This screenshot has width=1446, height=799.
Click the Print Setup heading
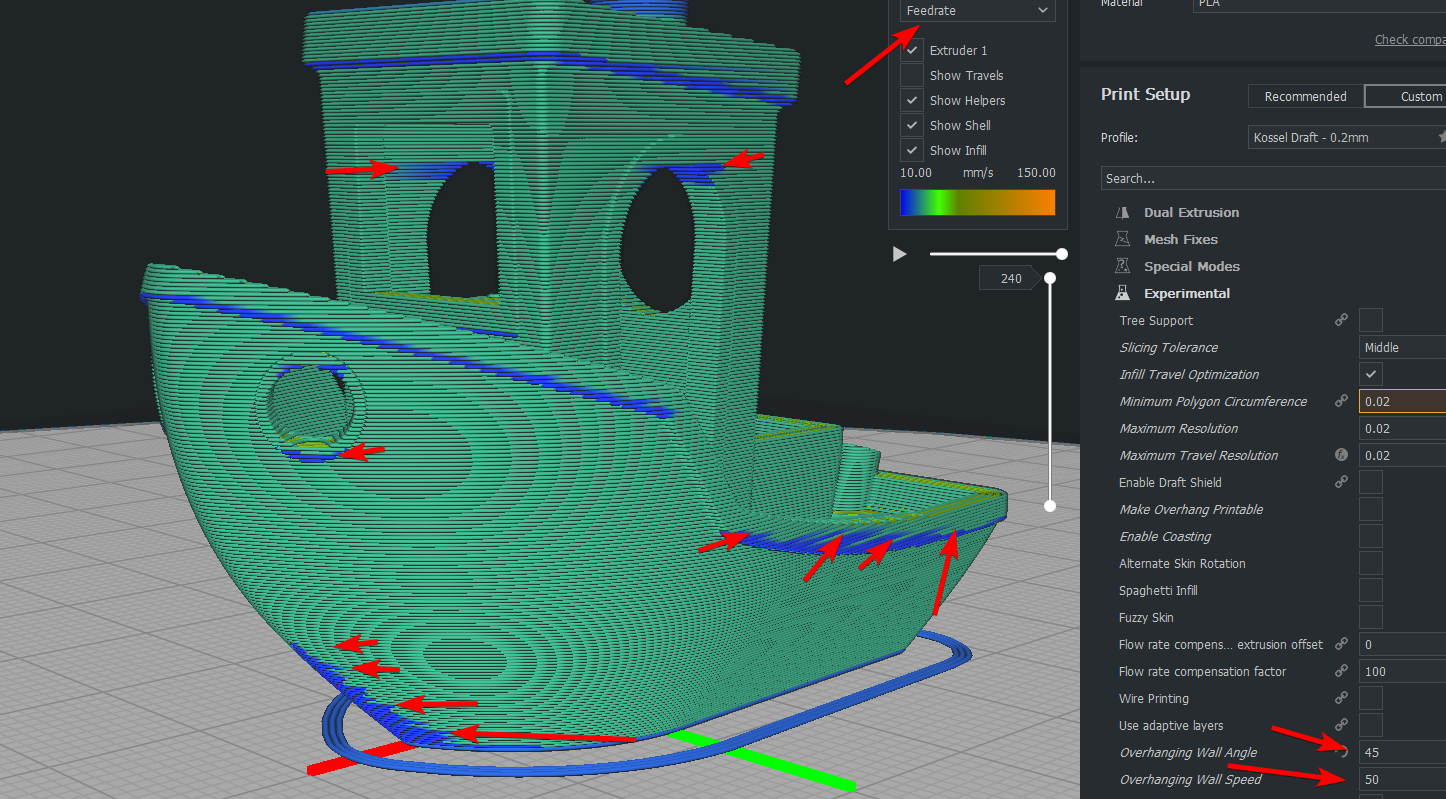click(x=1145, y=94)
